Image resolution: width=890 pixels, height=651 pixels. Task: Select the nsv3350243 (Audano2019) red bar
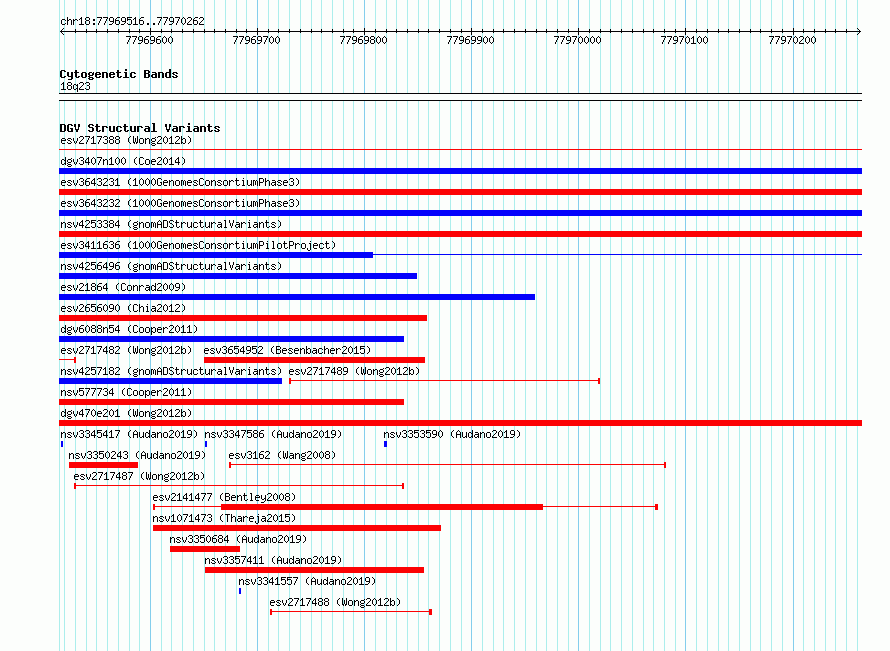coord(103,465)
